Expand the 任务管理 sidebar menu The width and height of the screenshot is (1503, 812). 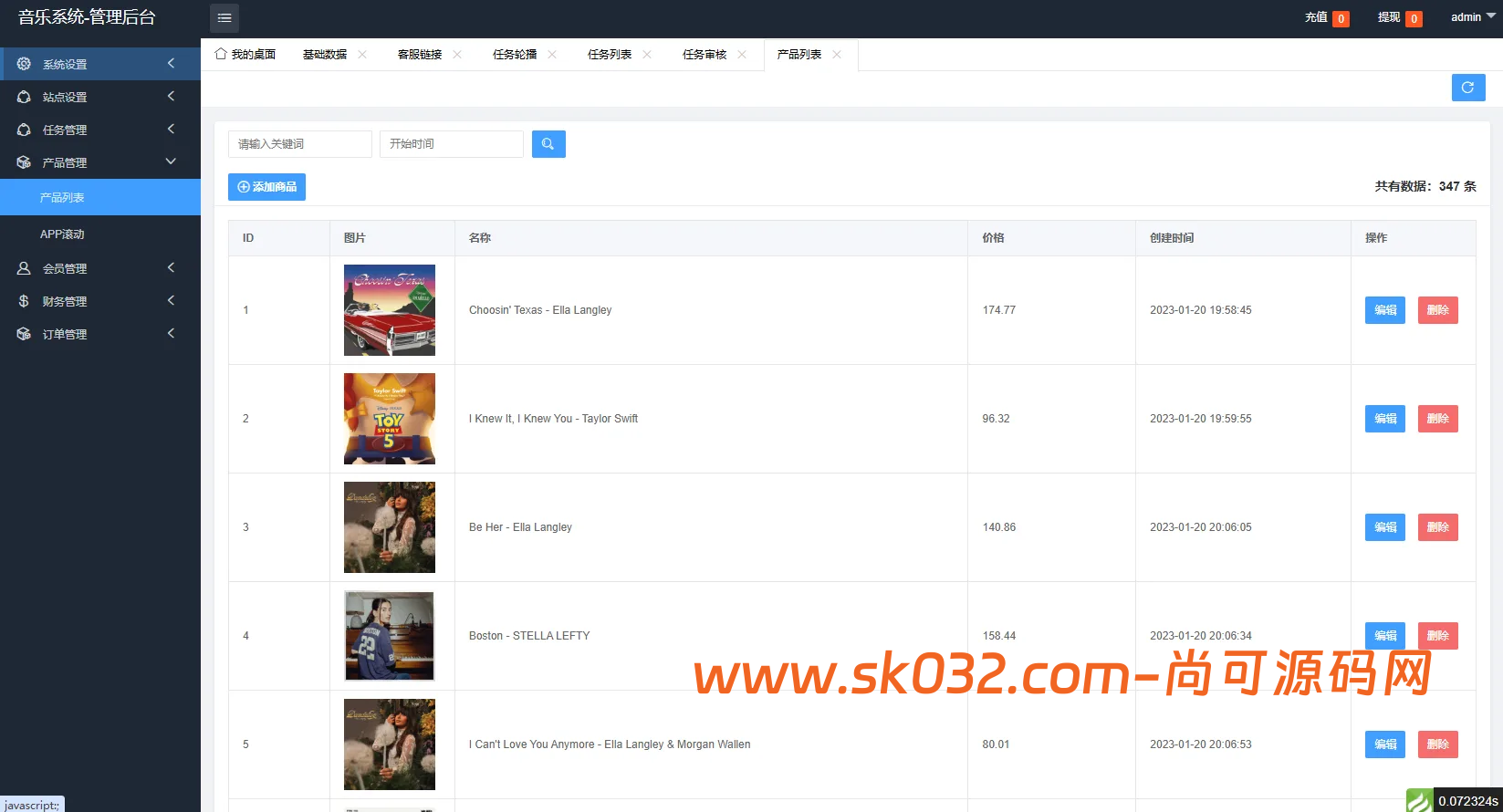pyautogui.click(x=100, y=130)
